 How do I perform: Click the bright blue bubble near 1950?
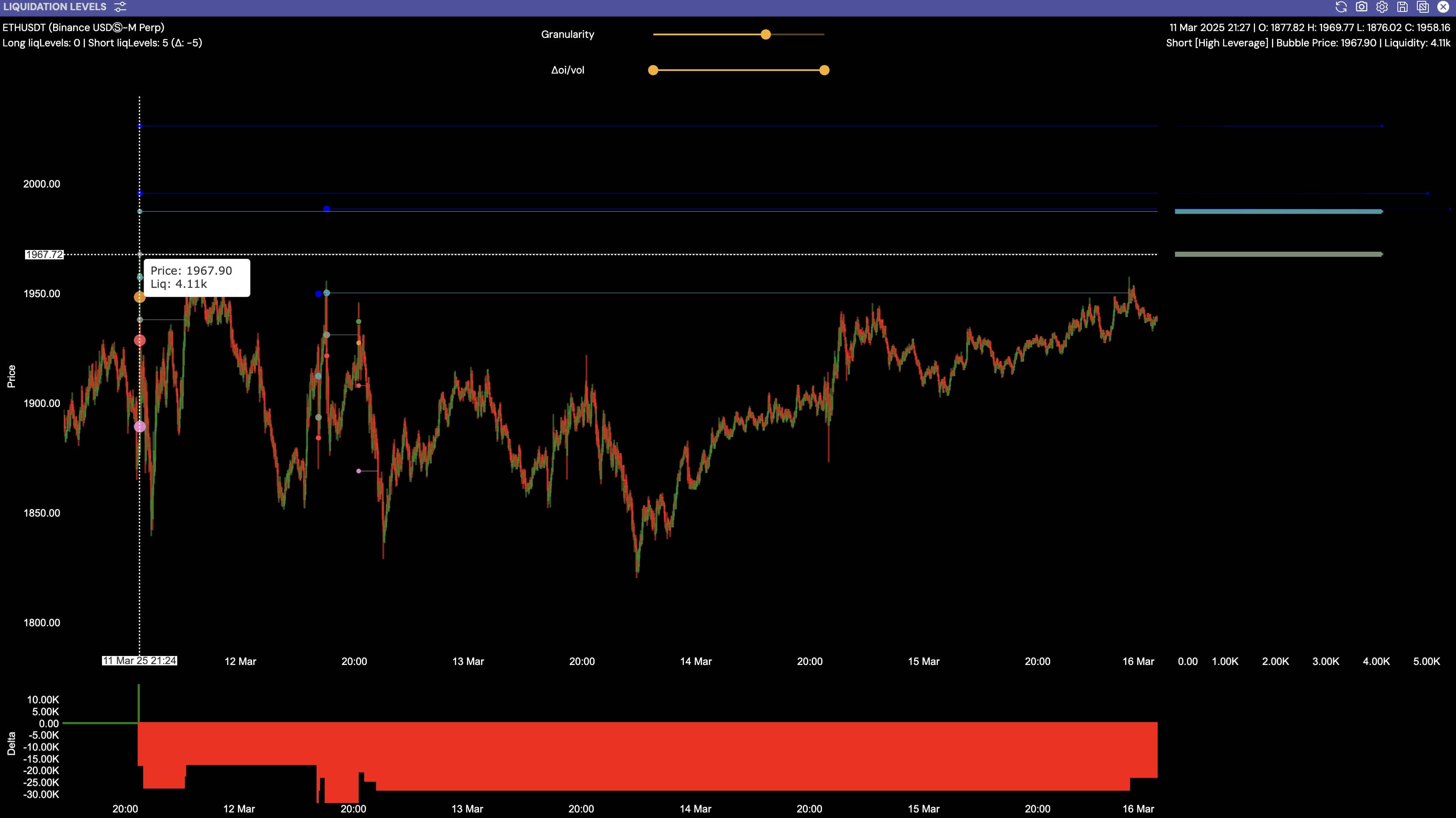[318, 294]
